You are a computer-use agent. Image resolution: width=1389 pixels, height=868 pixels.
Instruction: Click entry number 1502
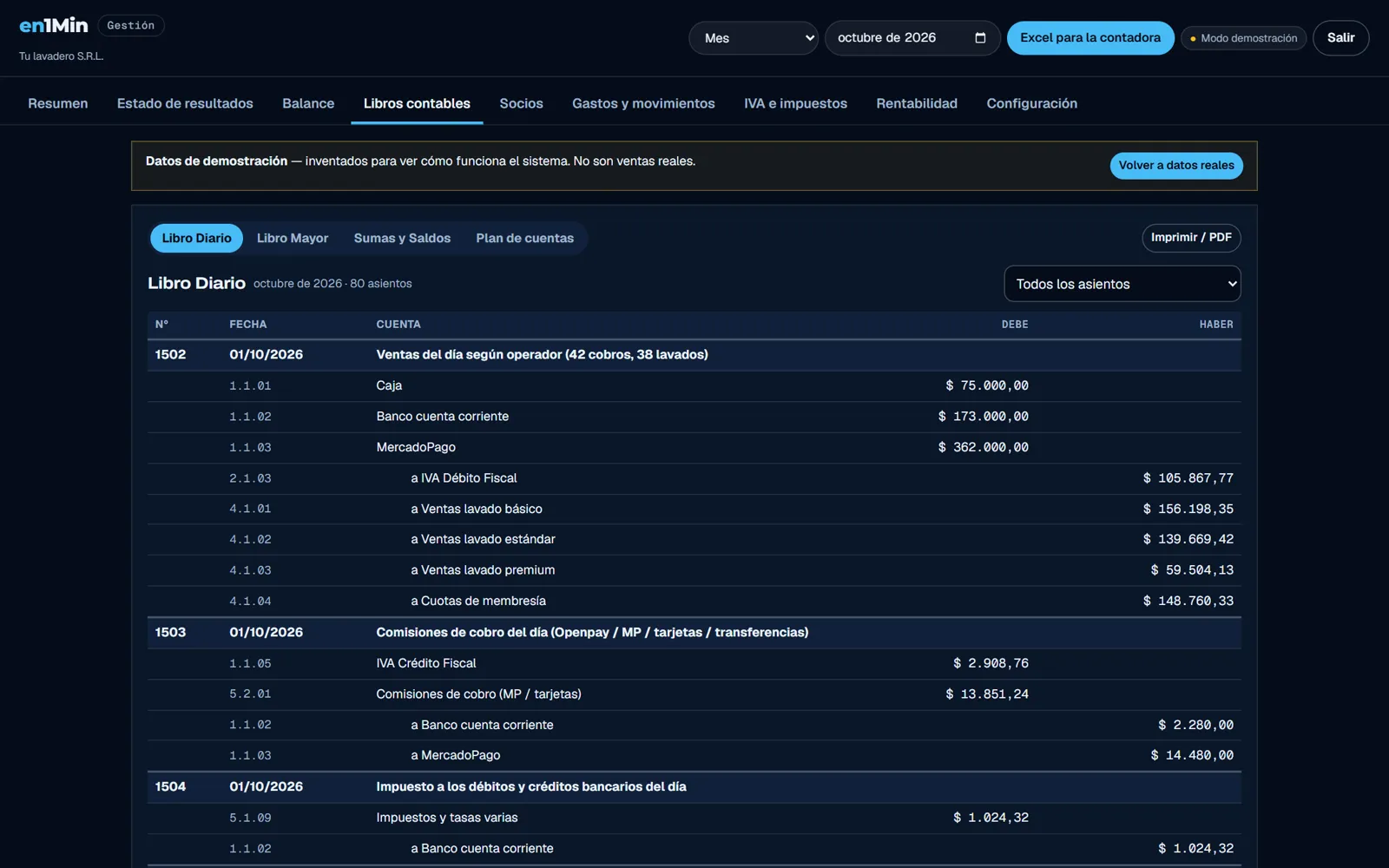pyautogui.click(x=170, y=354)
